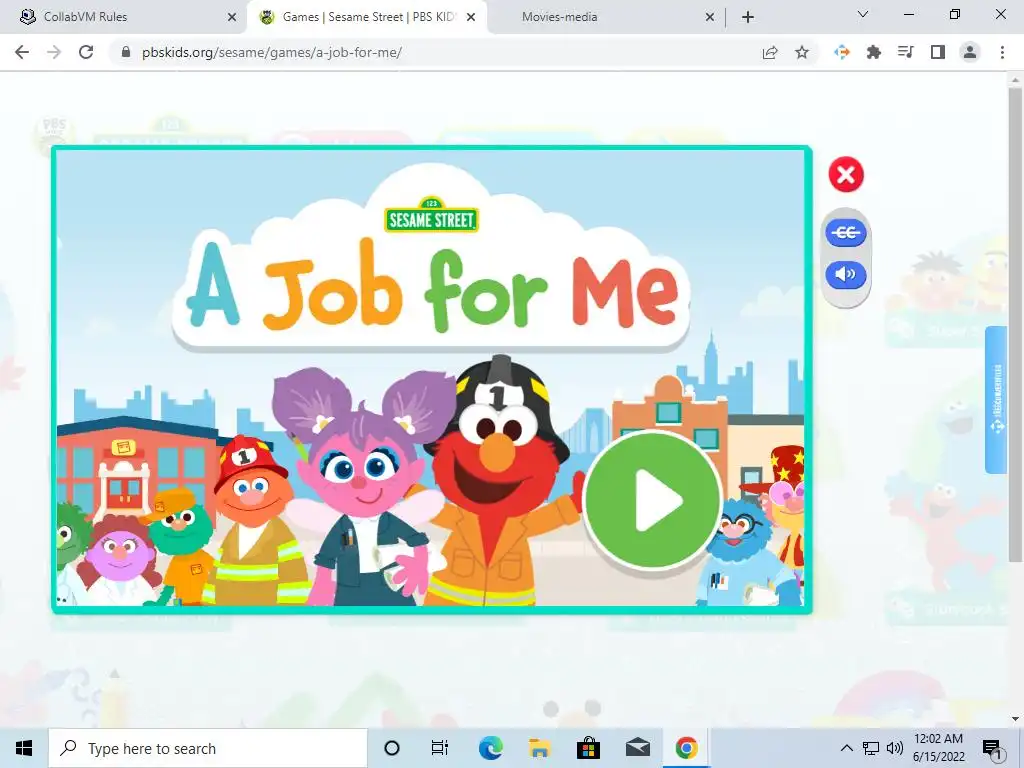Close the Sesame Street games tab

[x=471, y=18]
